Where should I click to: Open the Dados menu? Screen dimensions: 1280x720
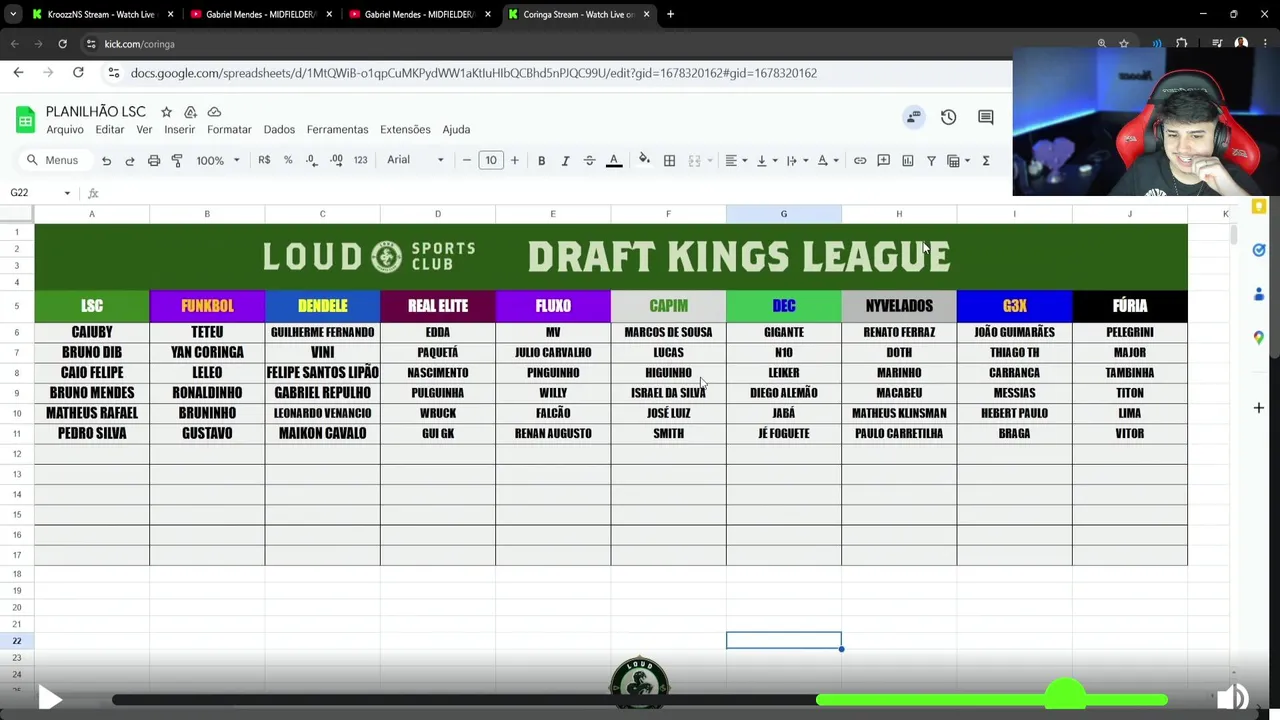point(279,129)
